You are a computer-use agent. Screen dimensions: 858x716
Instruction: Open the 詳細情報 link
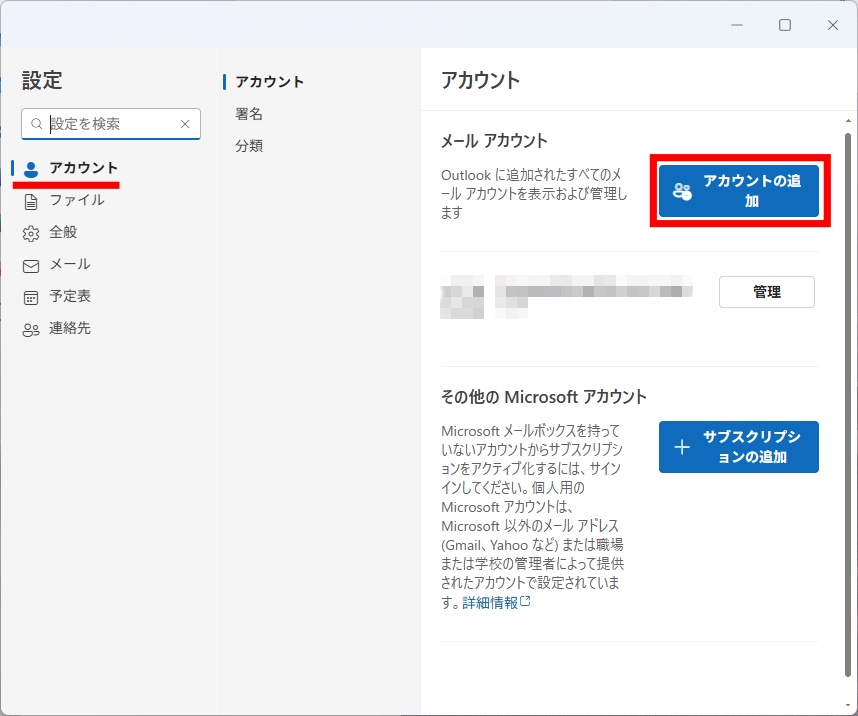pyautogui.click(x=490, y=603)
